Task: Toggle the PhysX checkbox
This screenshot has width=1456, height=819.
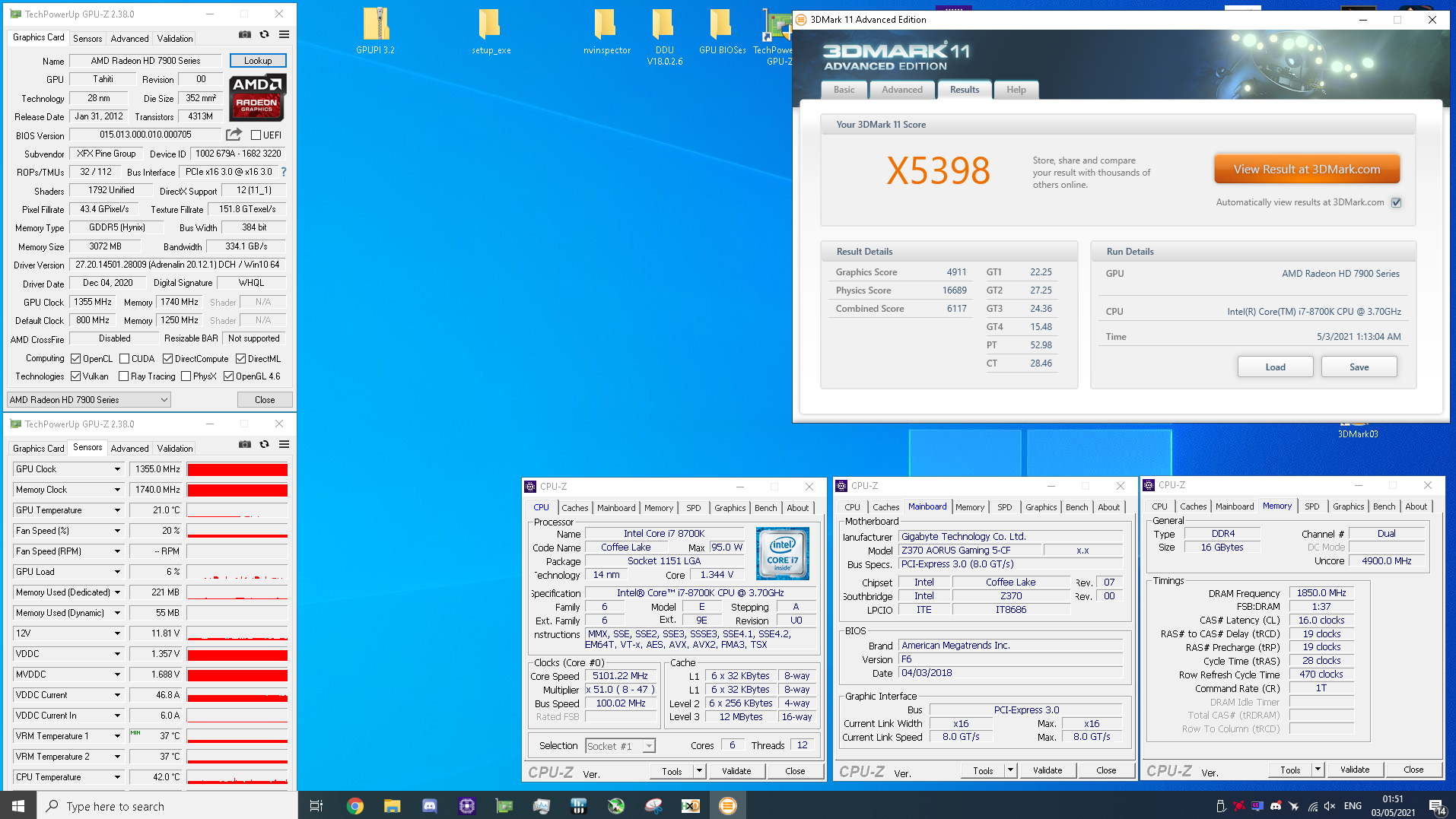Action: pos(186,376)
